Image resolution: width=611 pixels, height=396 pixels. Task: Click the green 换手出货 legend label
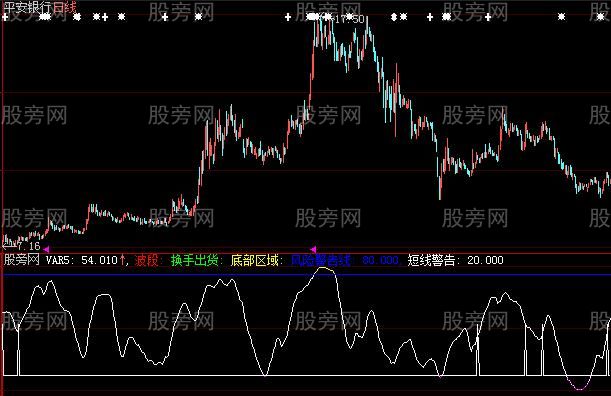[x=196, y=260]
